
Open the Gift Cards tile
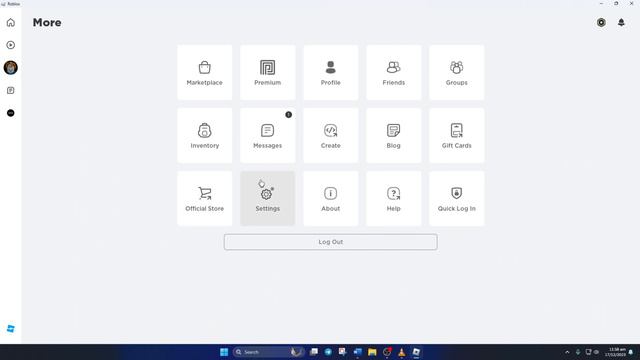457,136
